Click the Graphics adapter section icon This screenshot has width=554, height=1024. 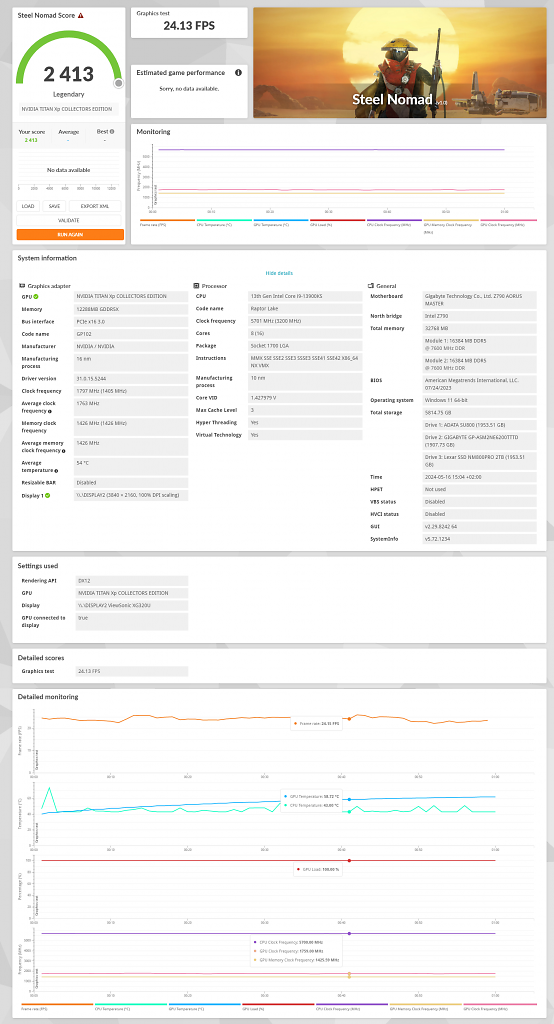tap(22, 285)
